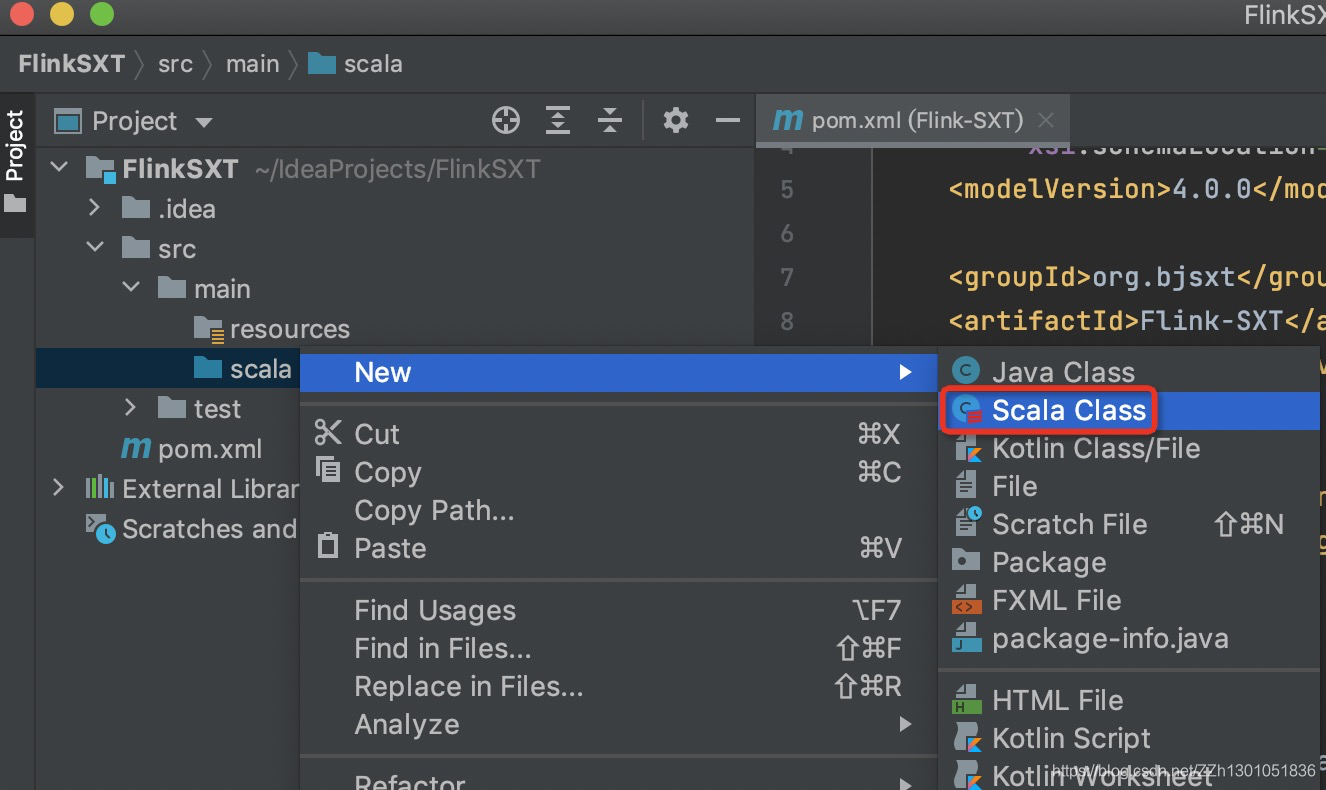Screen dimensions: 1326x790
Task: Collapse the FlinkSXT project root arrow
Action: (x=60, y=168)
